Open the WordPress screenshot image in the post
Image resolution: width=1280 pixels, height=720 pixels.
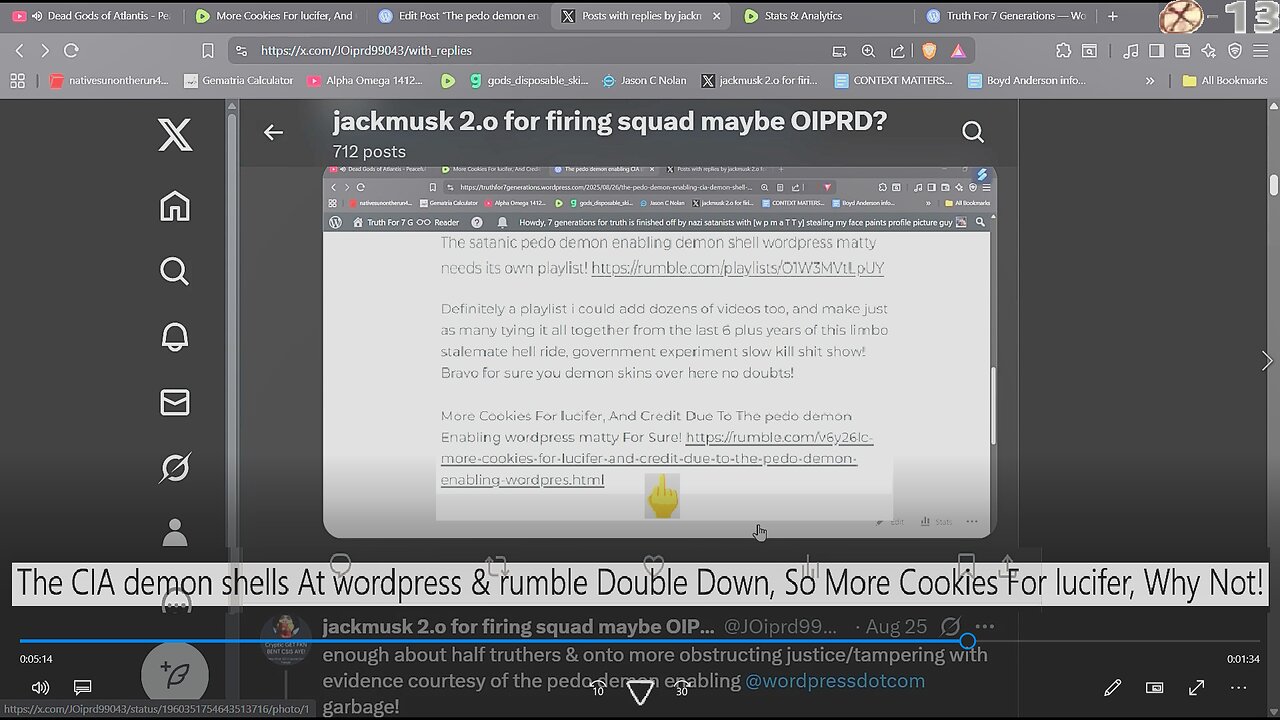[659, 352]
